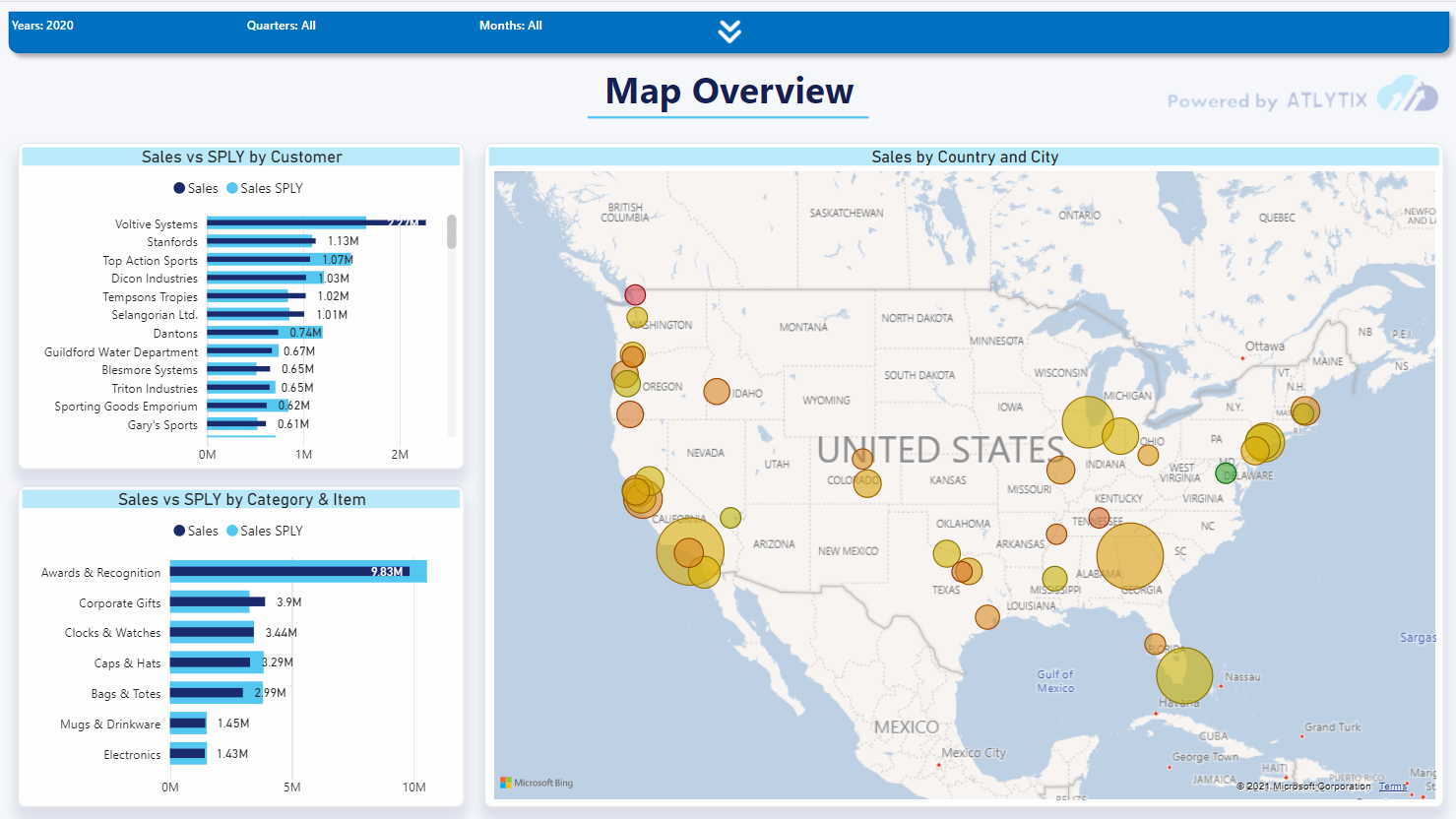Click the large bubble over Georgia
Screen dimensions: 1456x819
(1130, 556)
